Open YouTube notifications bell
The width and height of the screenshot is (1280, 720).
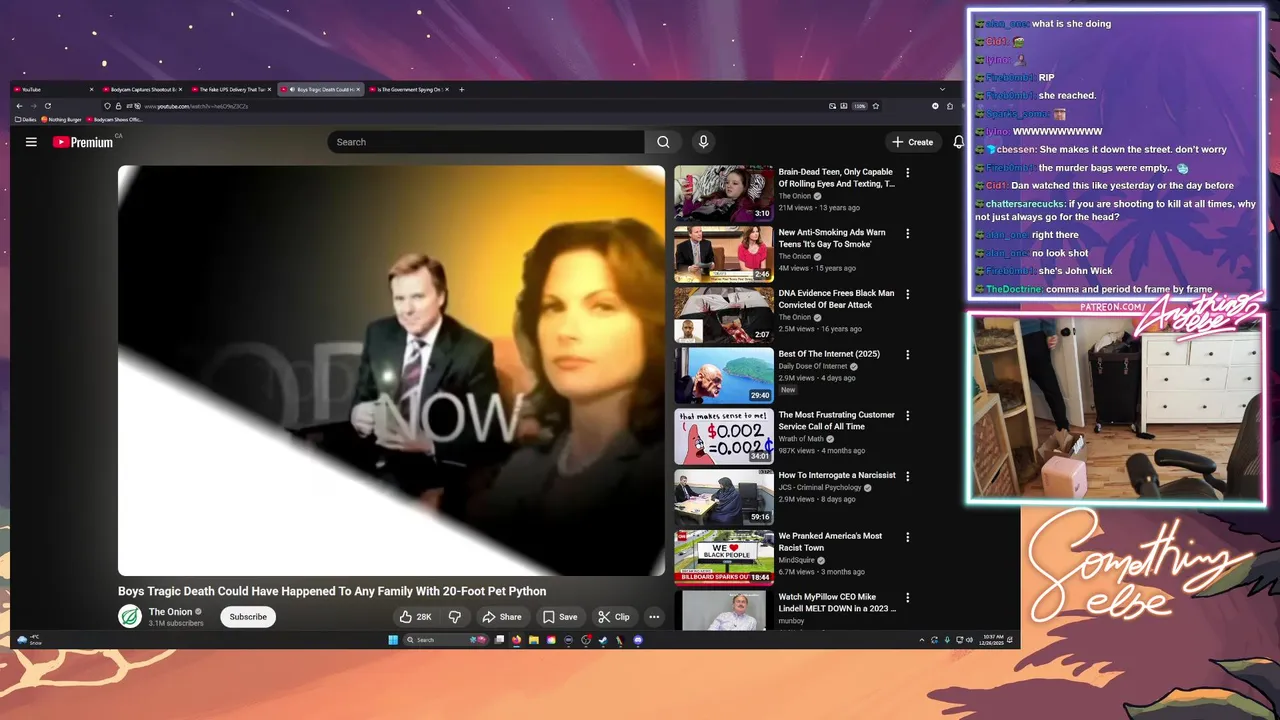tap(958, 142)
